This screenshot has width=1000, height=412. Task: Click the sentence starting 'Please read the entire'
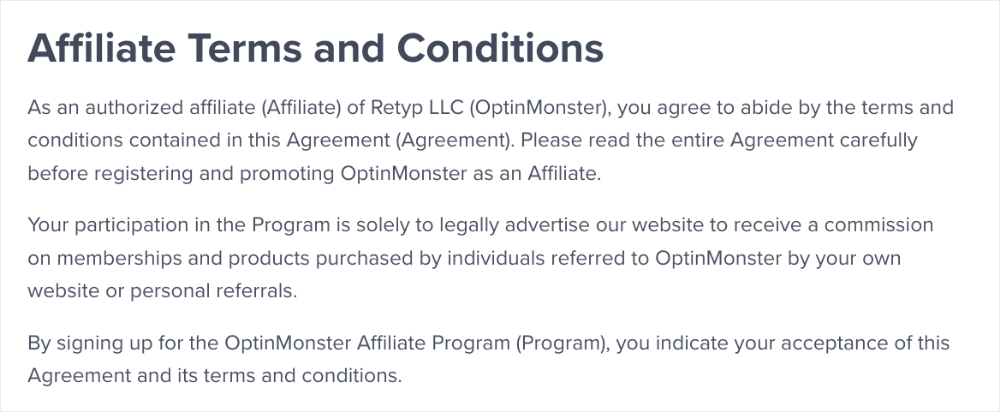tap(719, 140)
